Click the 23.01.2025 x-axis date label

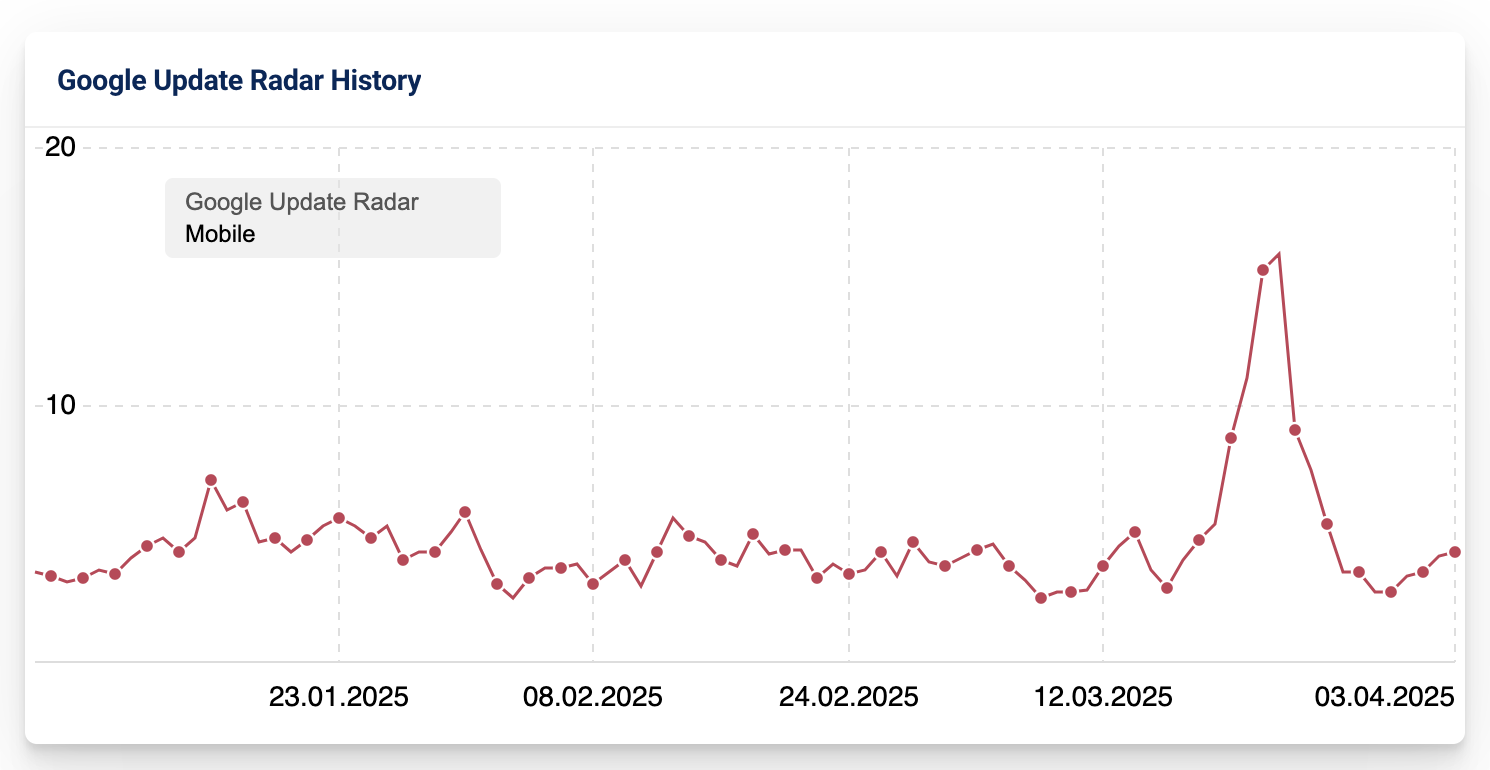click(339, 697)
